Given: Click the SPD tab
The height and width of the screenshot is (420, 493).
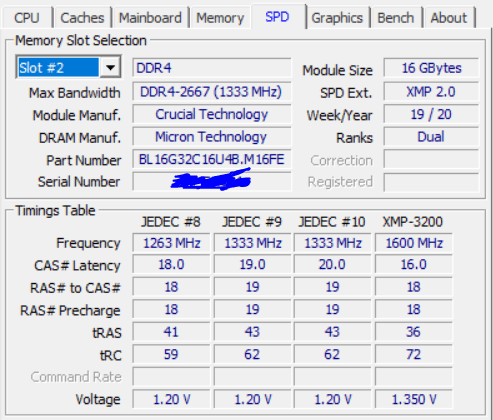Looking at the screenshot, I should [278, 16].
